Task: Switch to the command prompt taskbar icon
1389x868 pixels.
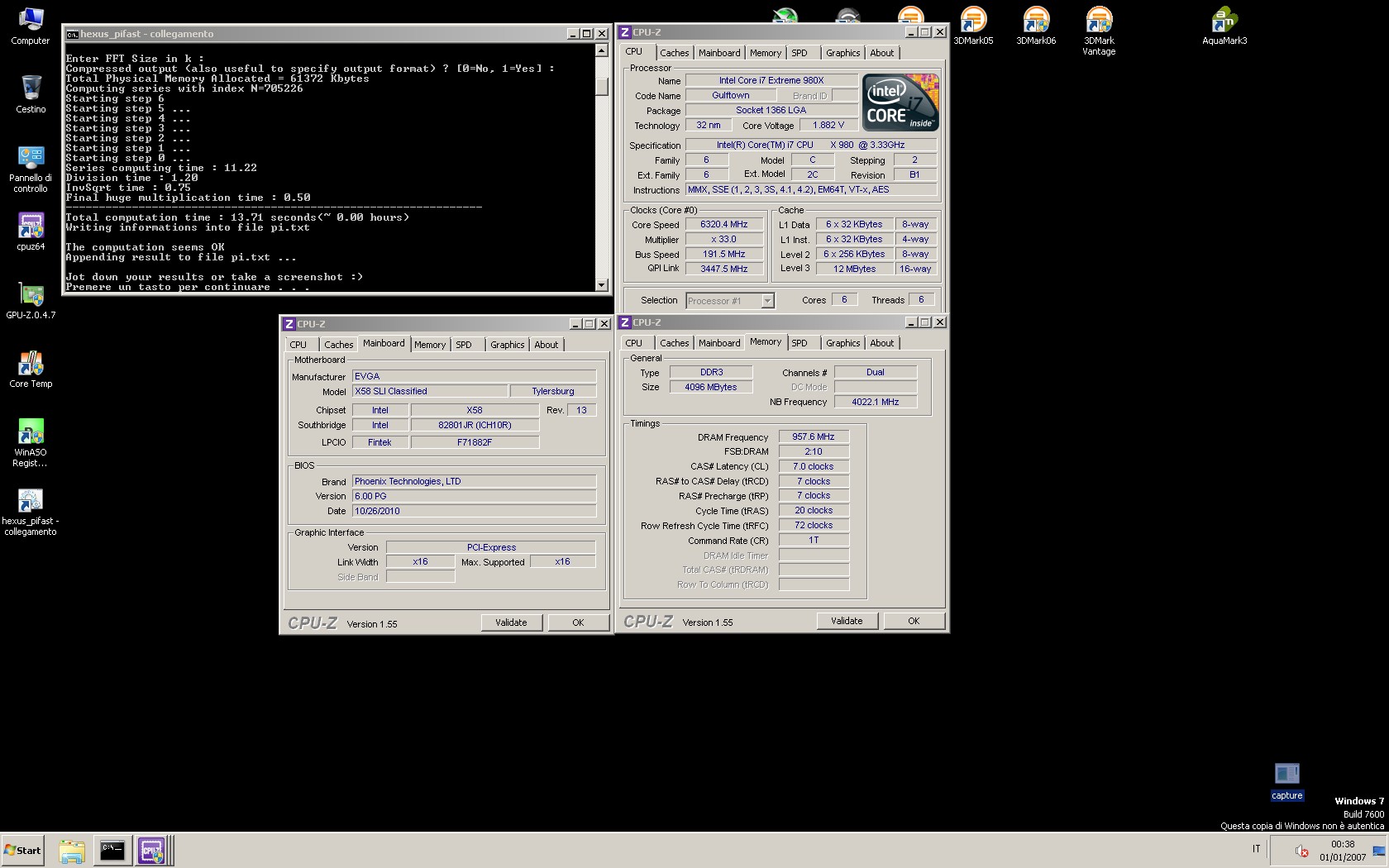Action: (112, 851)
